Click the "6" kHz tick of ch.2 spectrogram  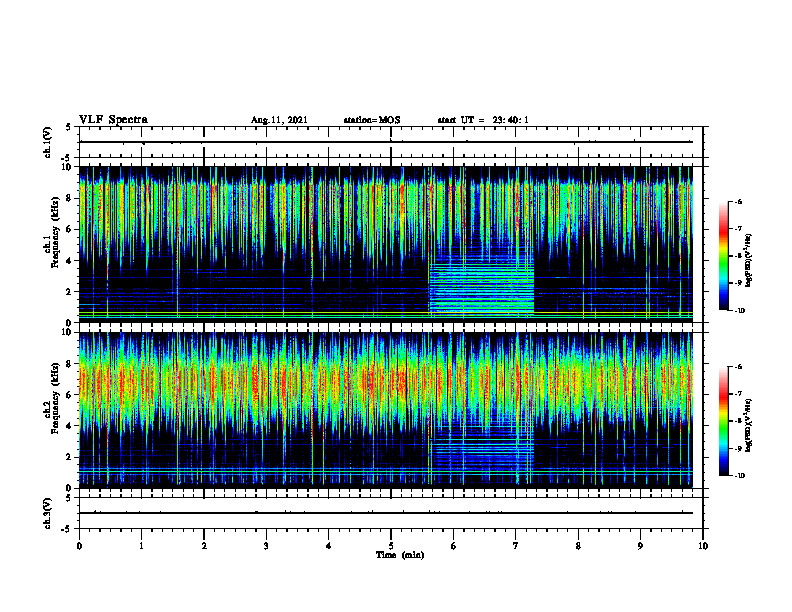click(x=70, y=395)
